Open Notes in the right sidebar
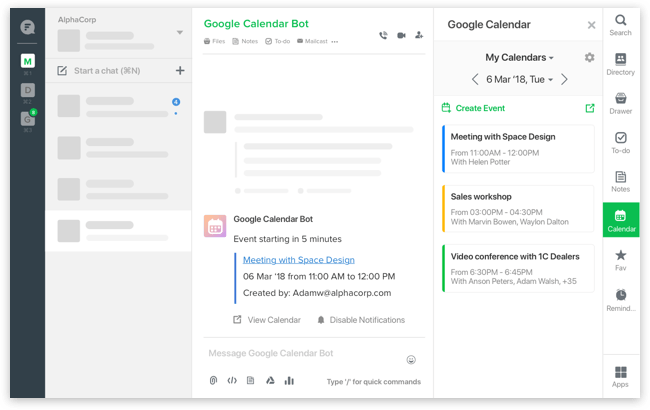 [x=620, y=182]
